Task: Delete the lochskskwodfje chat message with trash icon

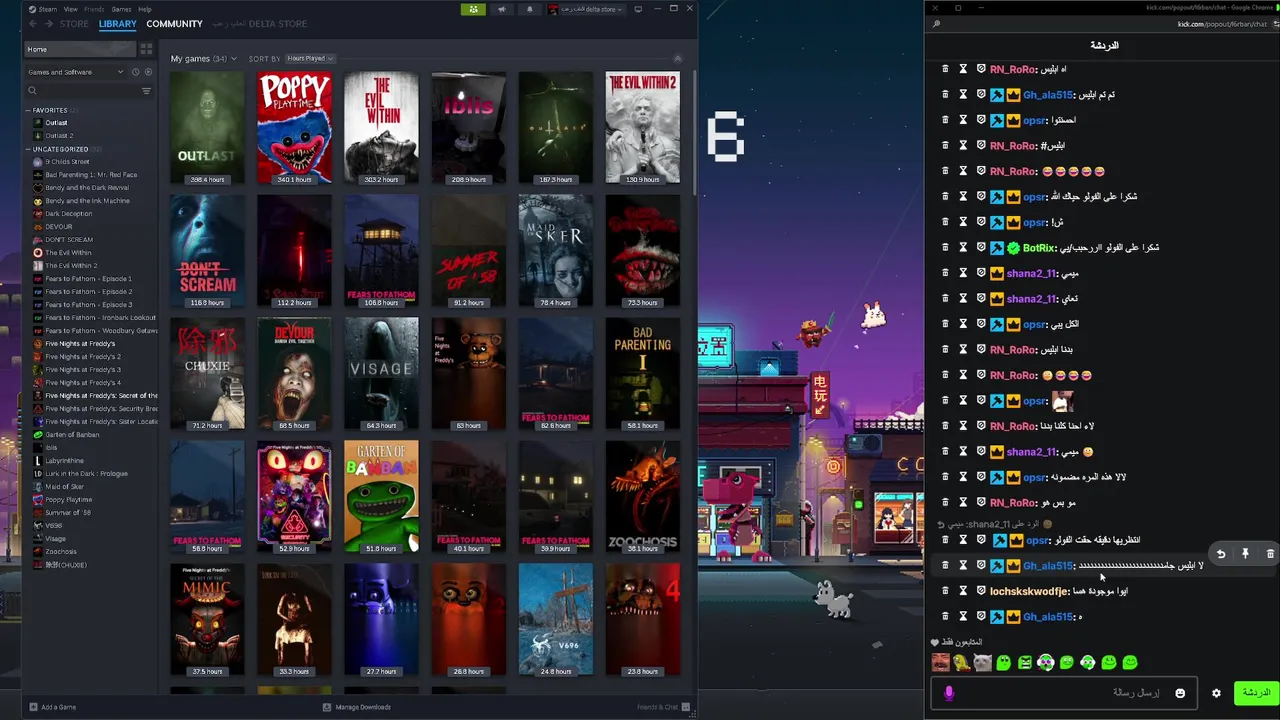Action: [945, 591]
